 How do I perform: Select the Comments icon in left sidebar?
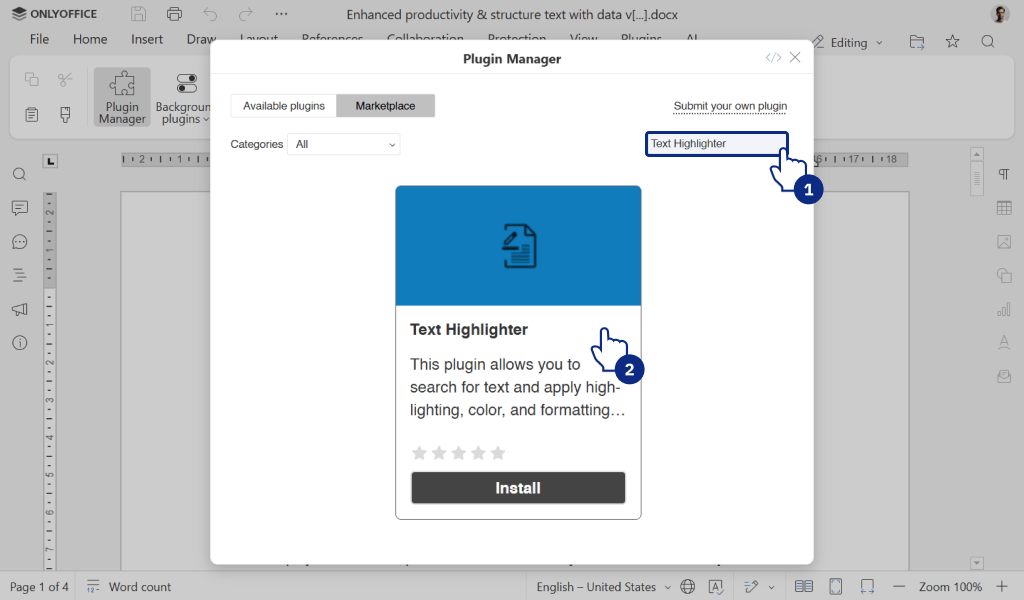point(19,208)
